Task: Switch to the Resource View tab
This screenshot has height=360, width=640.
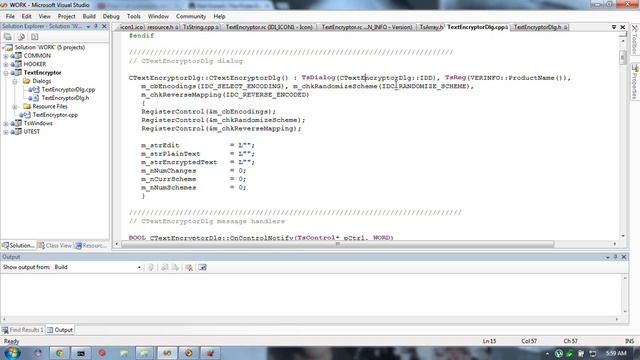Action: 91,246
